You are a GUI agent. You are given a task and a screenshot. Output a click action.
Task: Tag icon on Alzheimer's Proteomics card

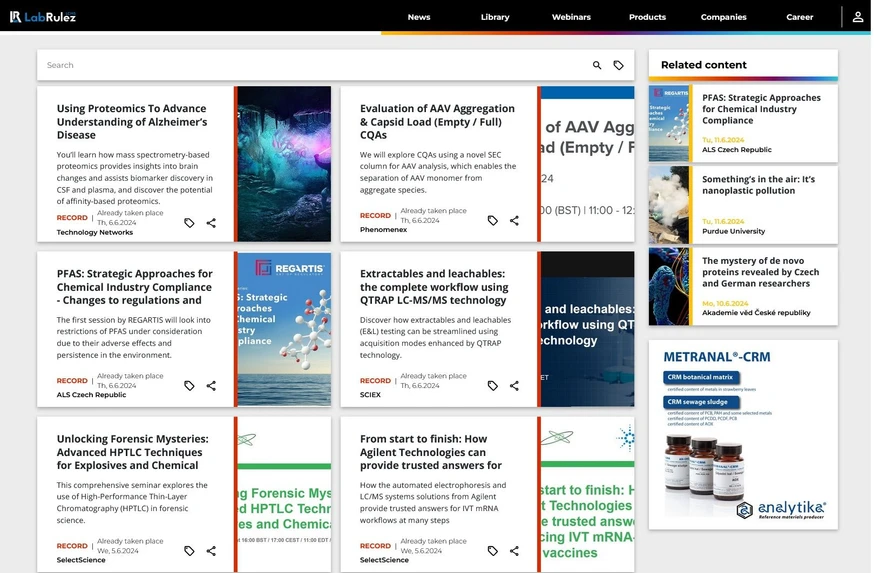click(190, 223)
